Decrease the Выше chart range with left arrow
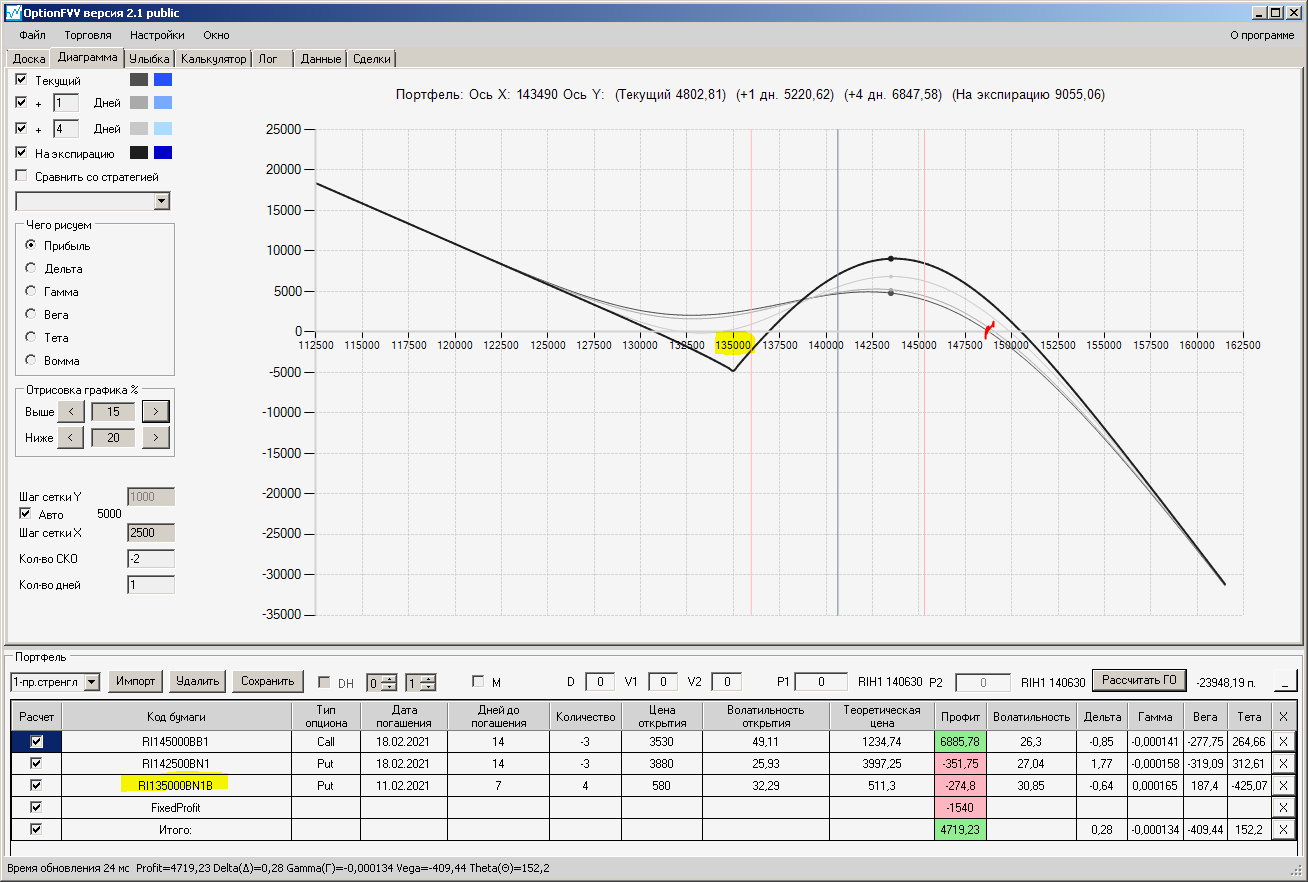 71,411
